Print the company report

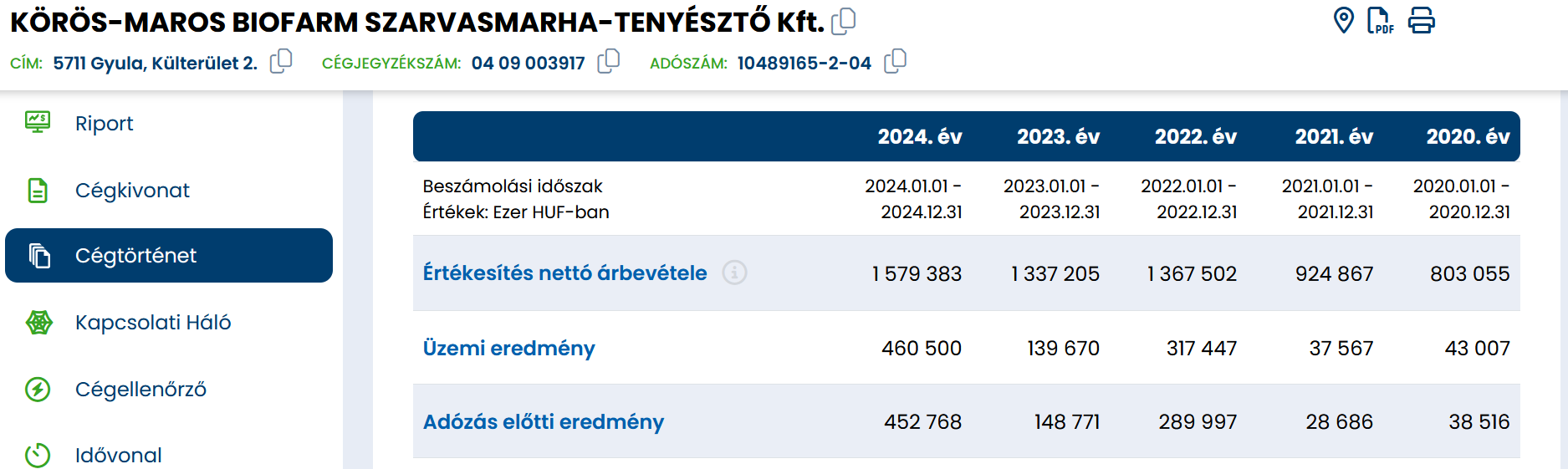coord(1421,20)
